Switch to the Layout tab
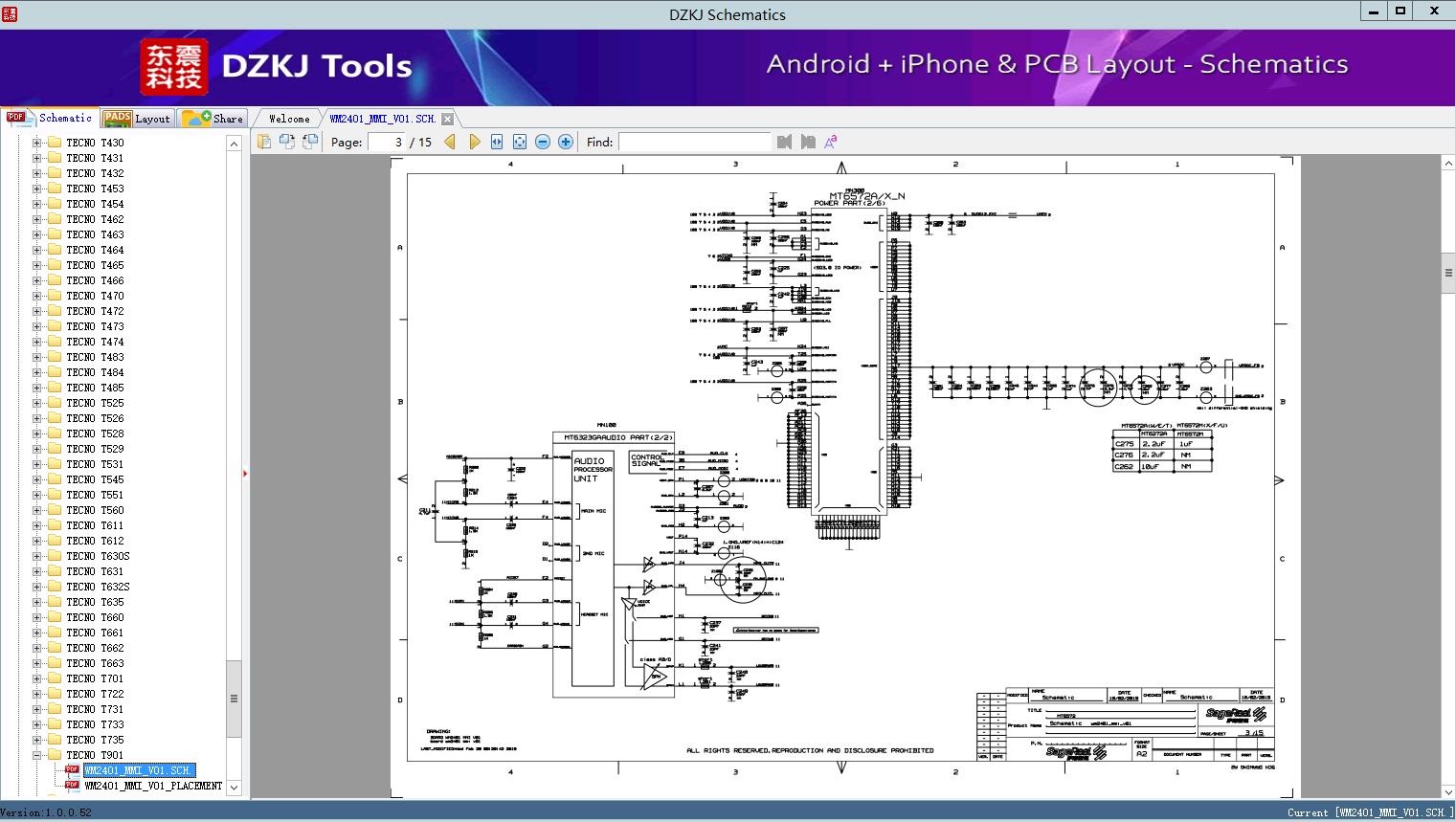Viewport: 1456px width, 822px height. [x=137, y=119]
